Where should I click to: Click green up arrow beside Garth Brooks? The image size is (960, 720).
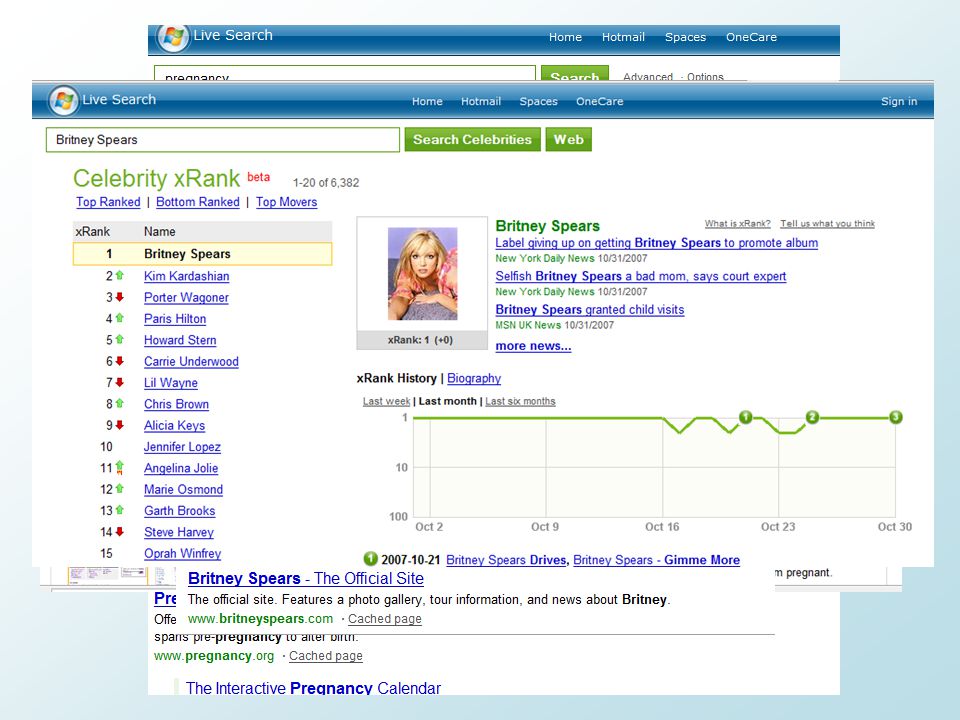(x=119, y=510)
